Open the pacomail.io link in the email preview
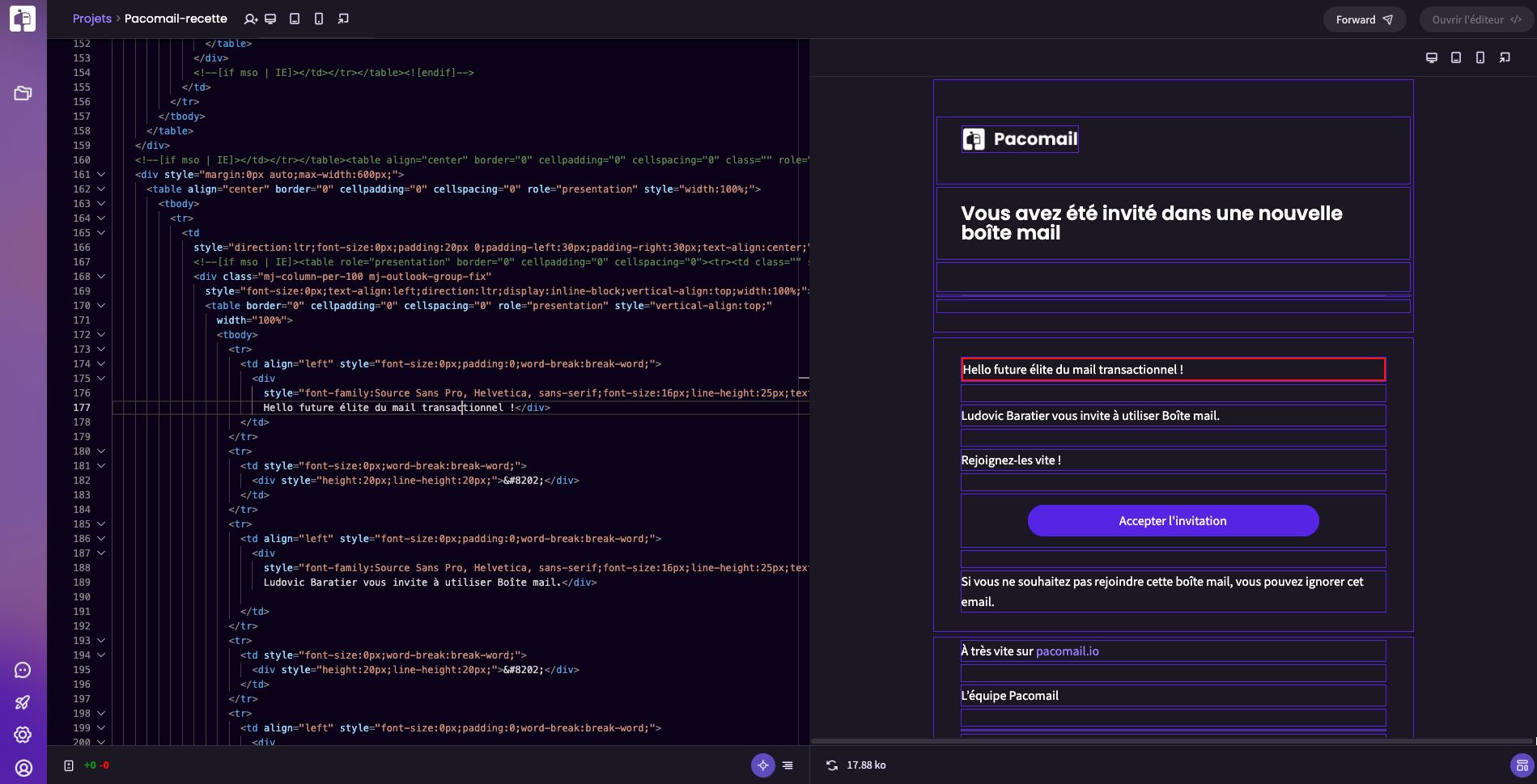This screenshot has height=784, width=1537. tap(1067, 651)
